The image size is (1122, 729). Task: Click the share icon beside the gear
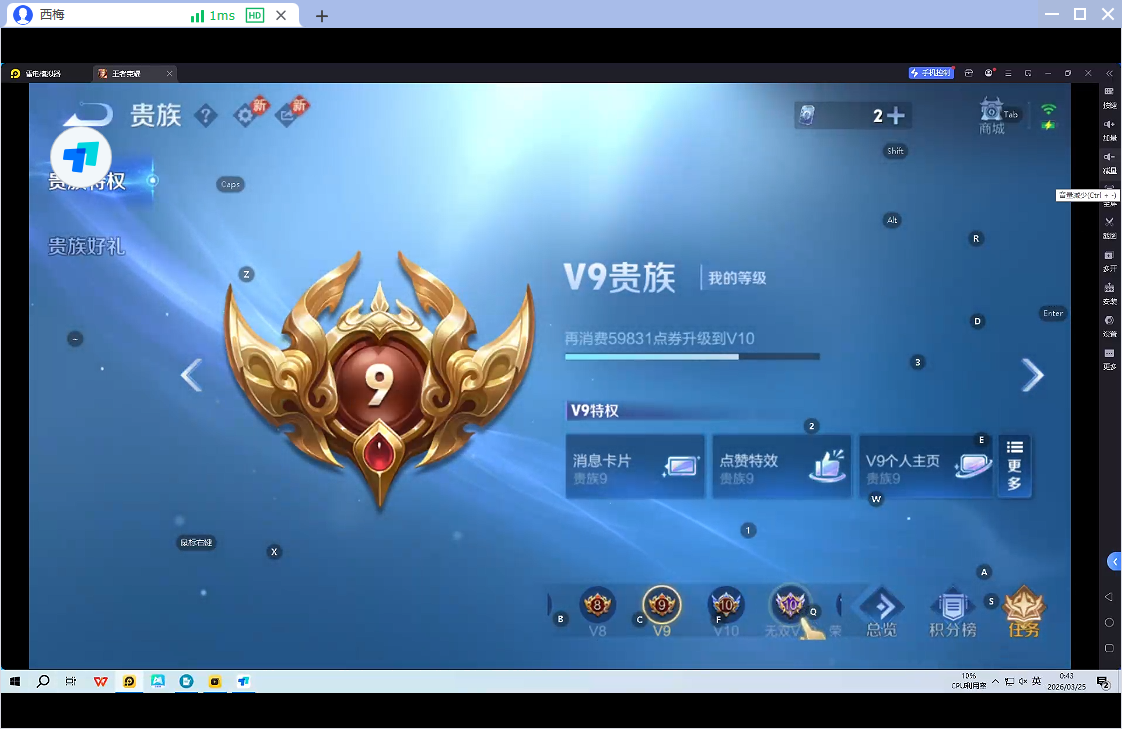tap(287, 115)
